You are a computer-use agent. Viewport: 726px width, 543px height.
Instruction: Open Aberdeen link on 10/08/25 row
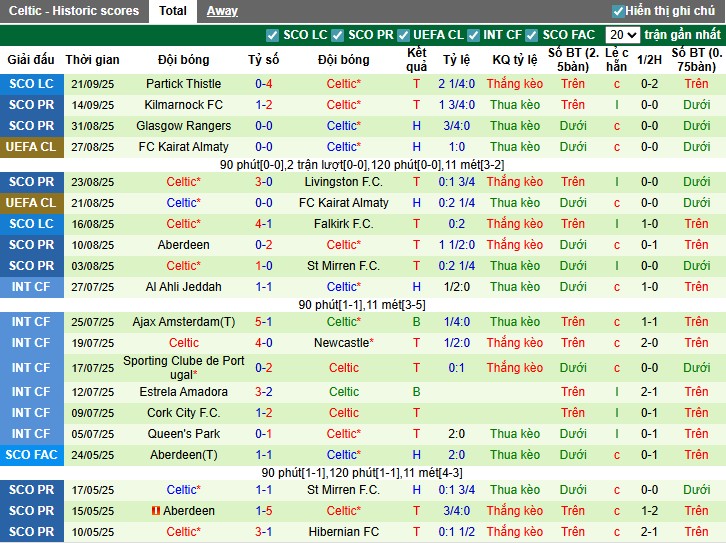tap(183, 245)
